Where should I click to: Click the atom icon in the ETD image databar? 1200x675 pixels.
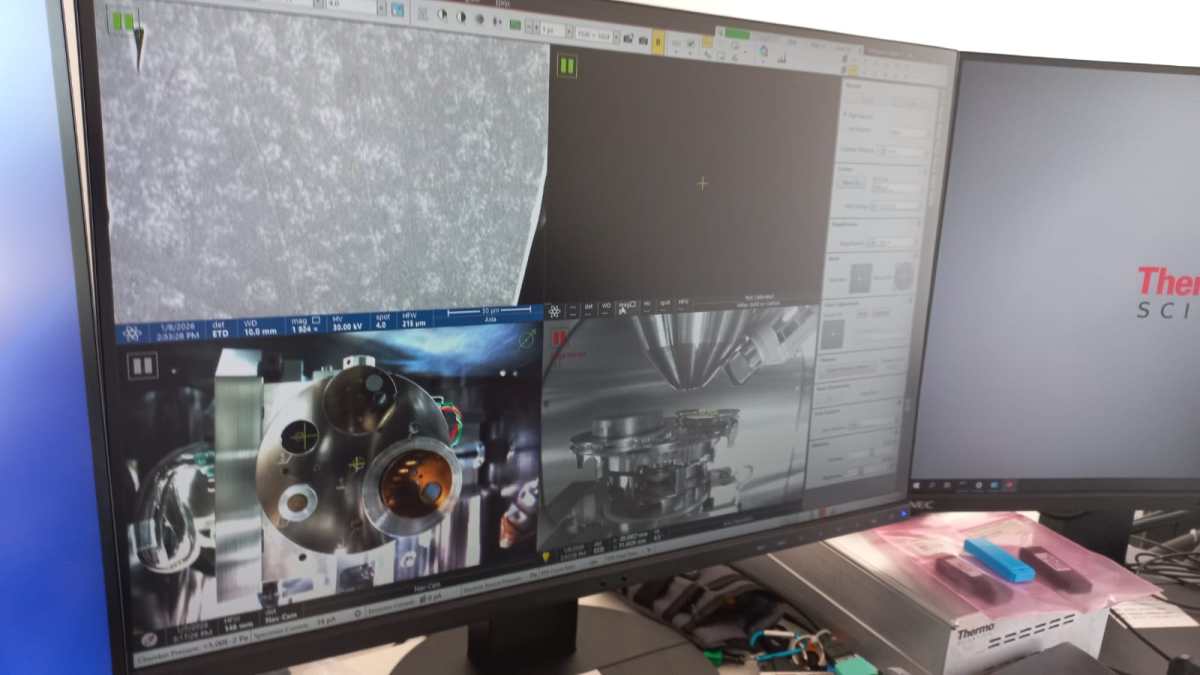pos(132,334)
